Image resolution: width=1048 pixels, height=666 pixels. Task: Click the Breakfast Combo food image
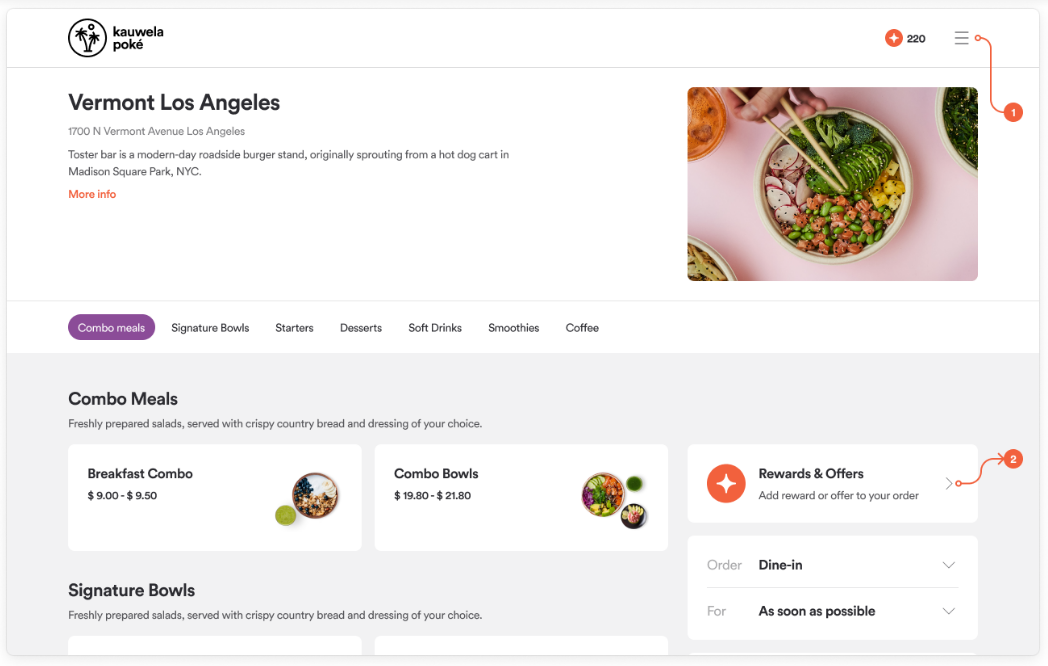307,498
